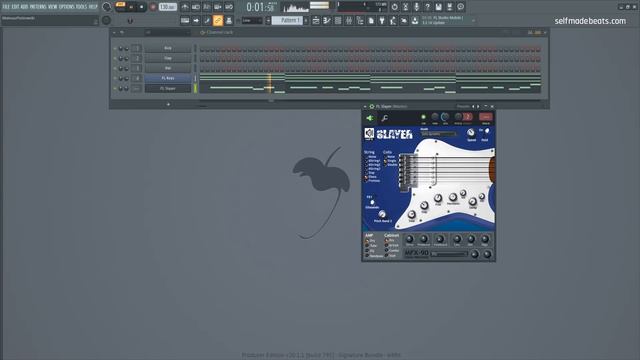640x360 pixels.
Task: Select the FL Slayer channel button
Action: pos(168,88)
